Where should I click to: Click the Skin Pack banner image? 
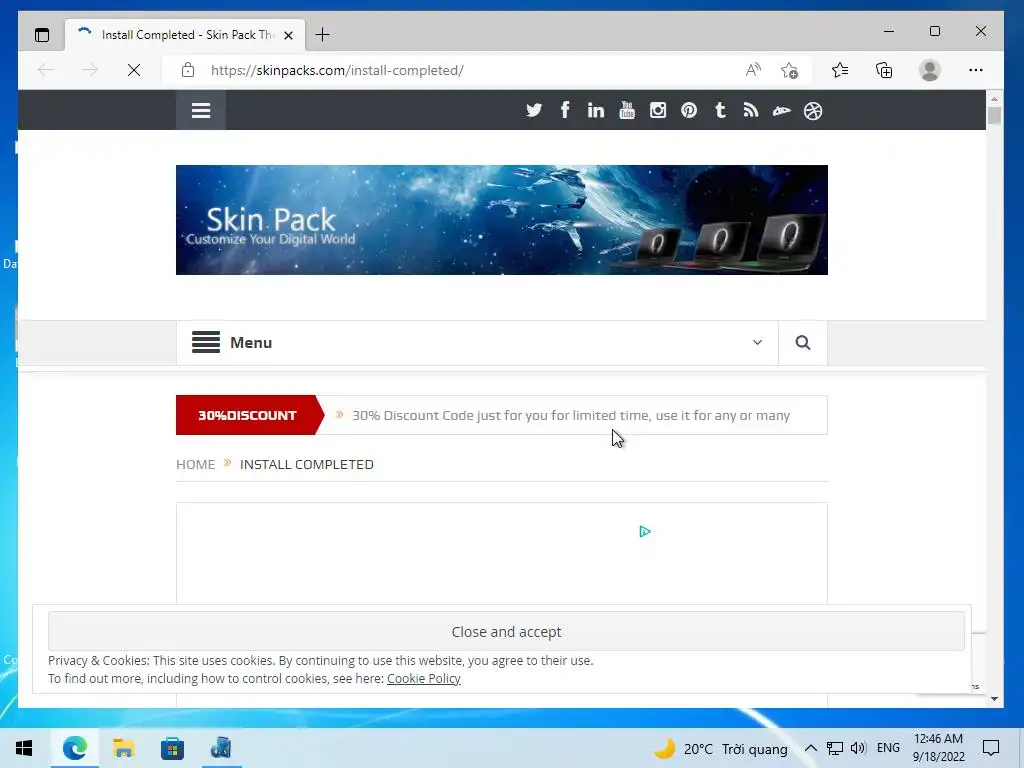[x=502, y=219]
